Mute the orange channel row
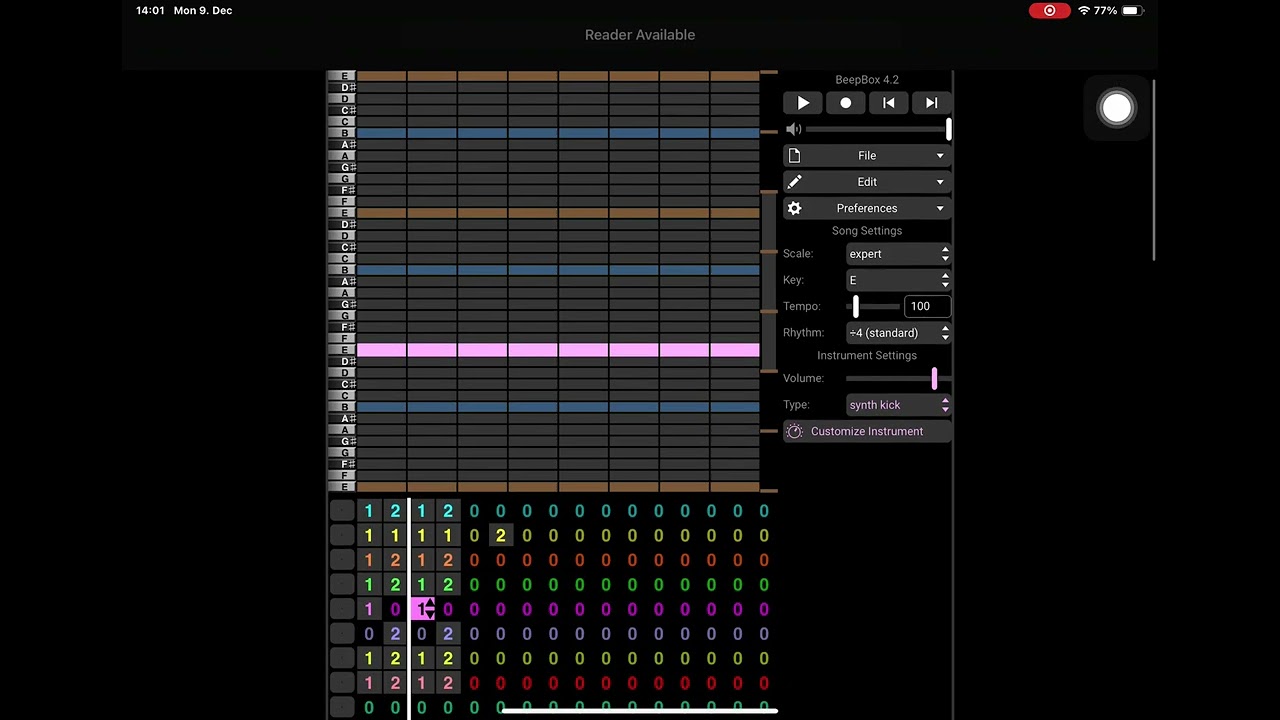Screen dimensions: 1280x720 342,560
